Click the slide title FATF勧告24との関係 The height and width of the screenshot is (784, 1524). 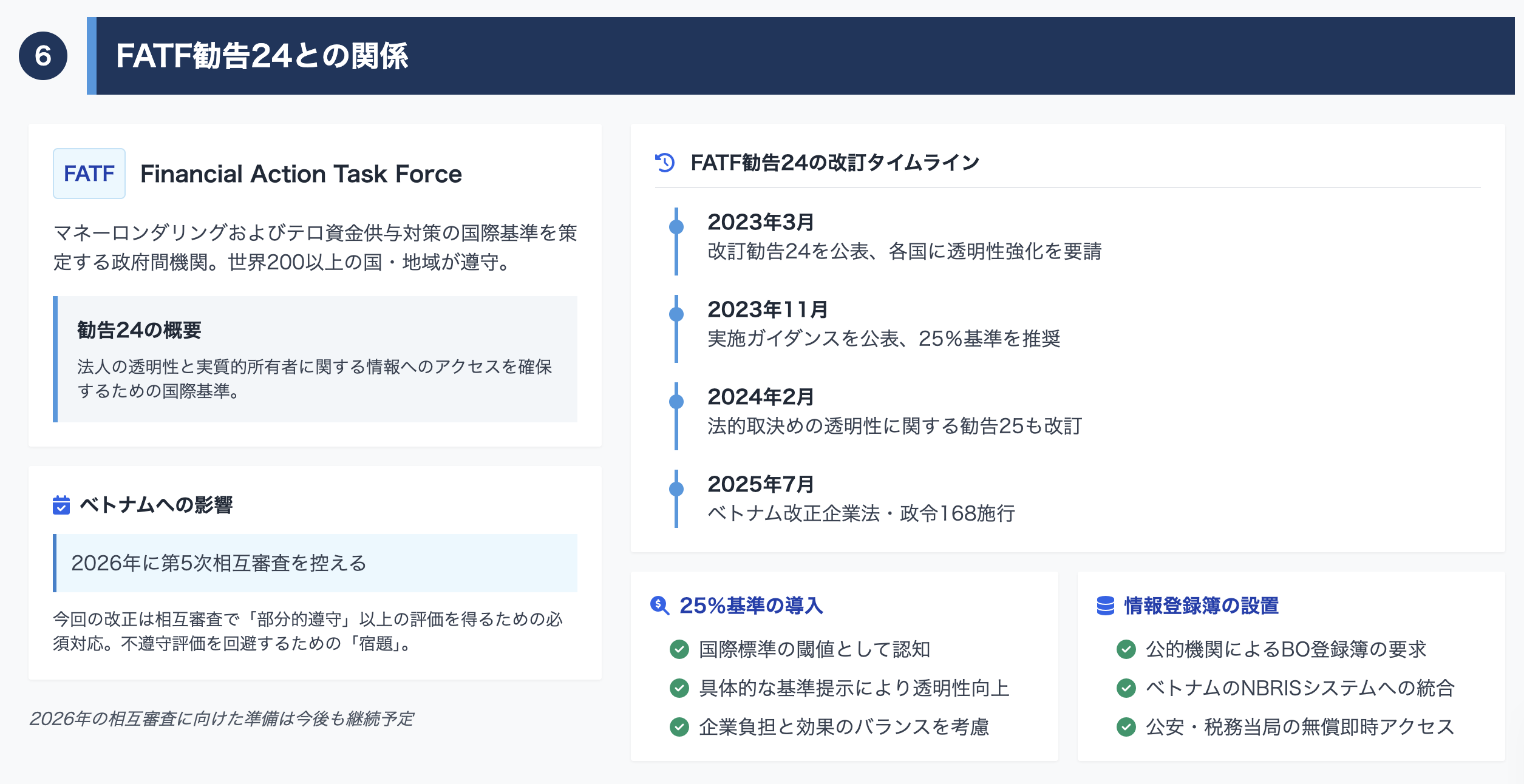(x=262, y=56)
